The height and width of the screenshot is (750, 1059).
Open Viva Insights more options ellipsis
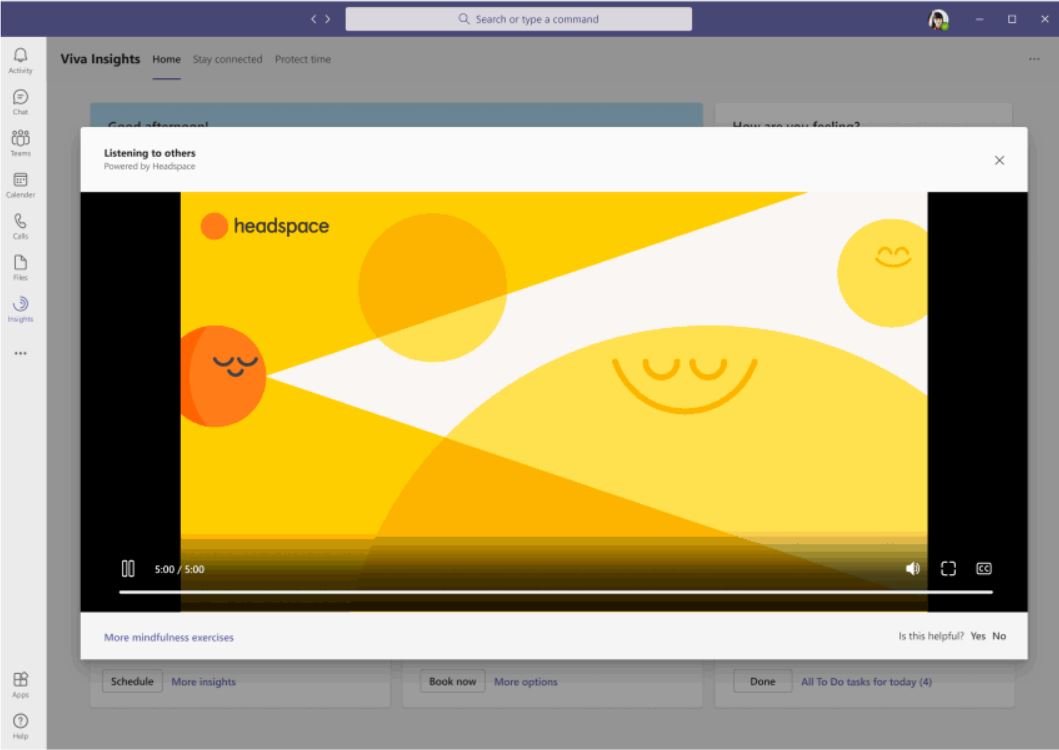(x=1034, y=59)
